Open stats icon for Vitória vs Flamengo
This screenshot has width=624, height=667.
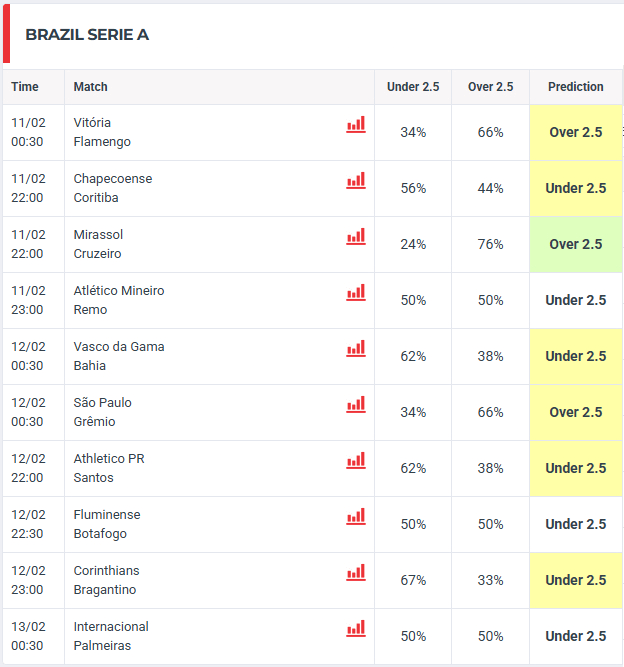[356, 125]
